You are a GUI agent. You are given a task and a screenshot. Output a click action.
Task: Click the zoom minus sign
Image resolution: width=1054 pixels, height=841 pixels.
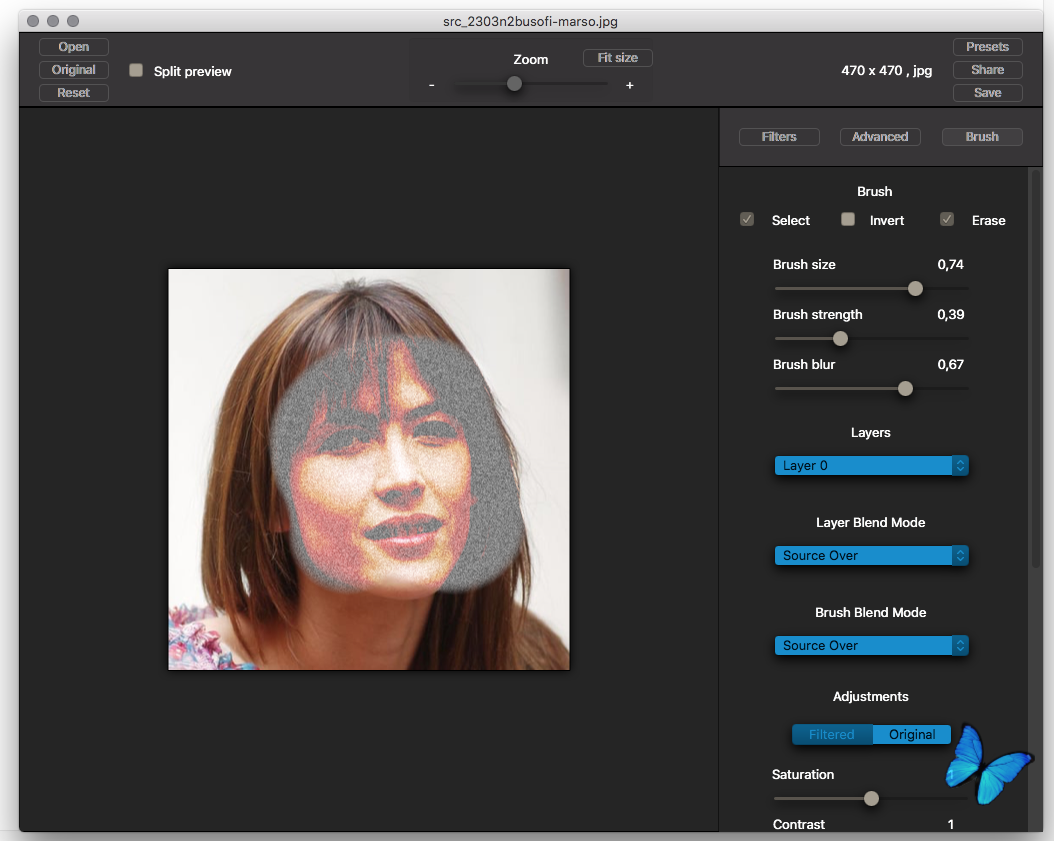432,85
